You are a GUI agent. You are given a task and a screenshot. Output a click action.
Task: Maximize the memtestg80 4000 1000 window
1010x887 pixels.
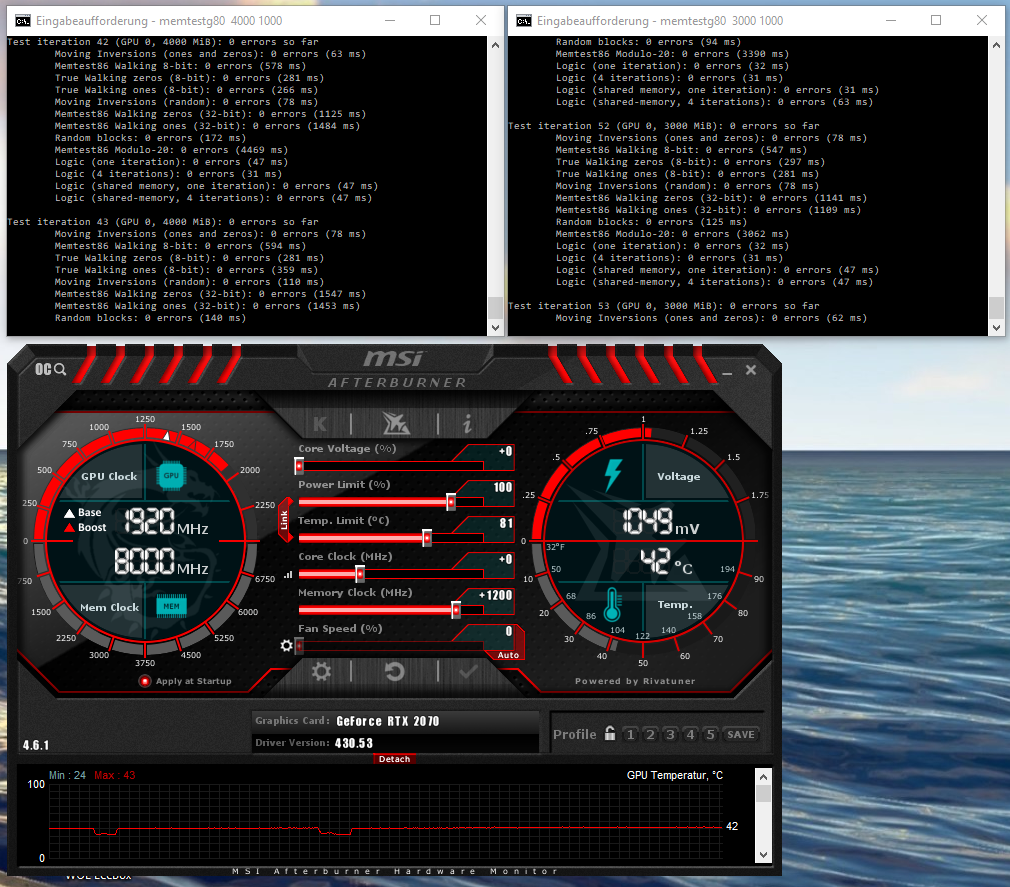pyautogui.click(x=435, y=20)
